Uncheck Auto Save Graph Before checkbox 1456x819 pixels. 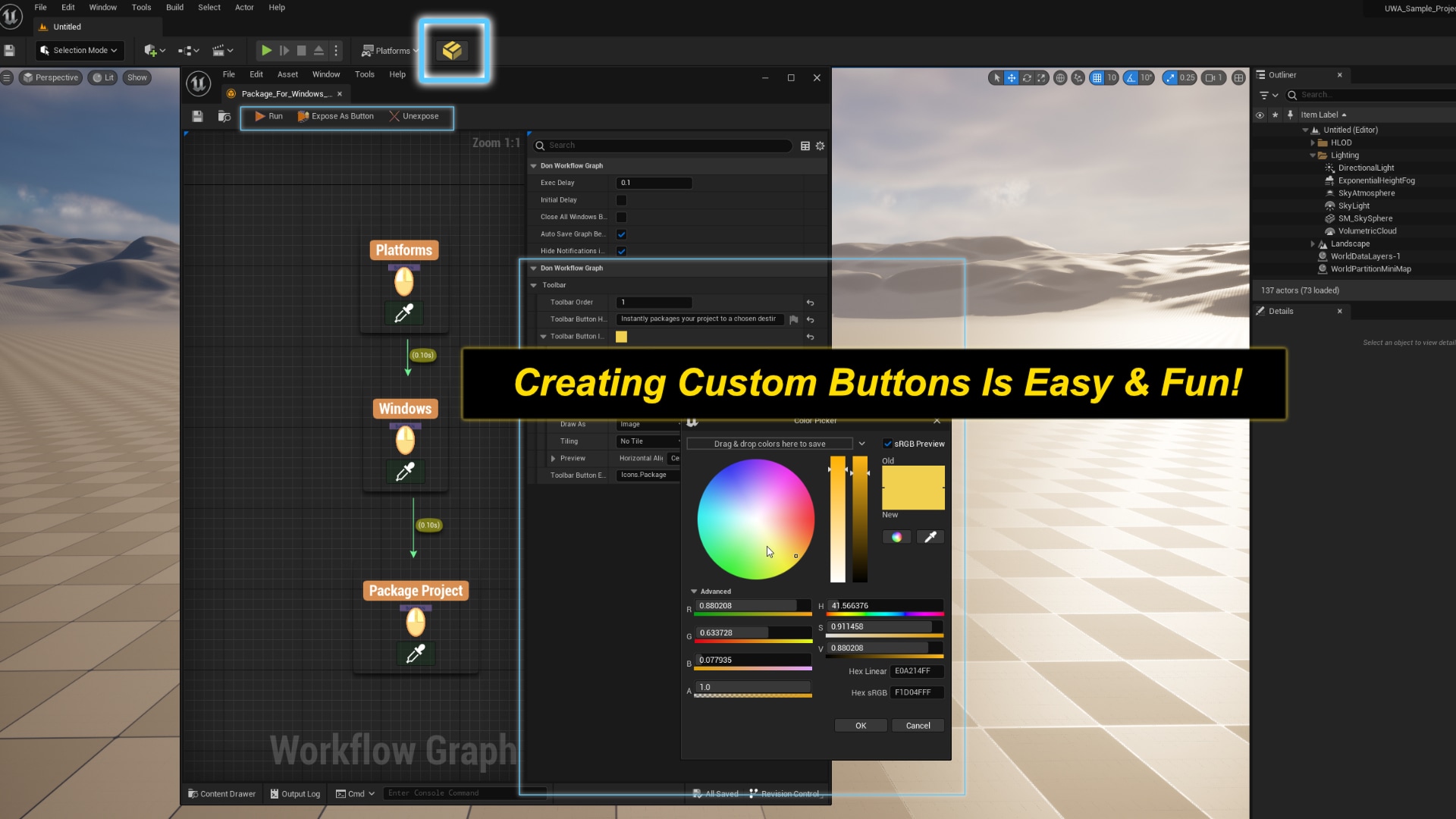click(x=621, y=234)
